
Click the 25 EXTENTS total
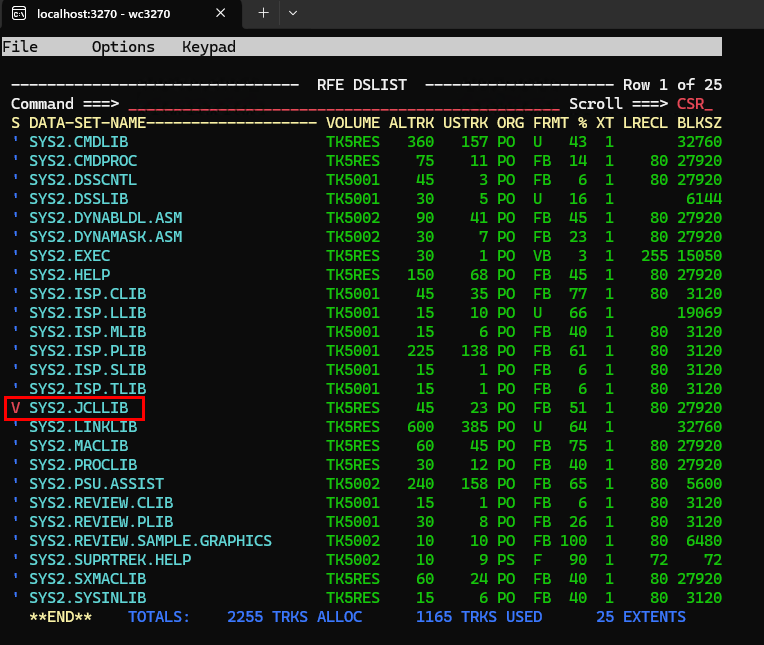click(x=641, y=617)
